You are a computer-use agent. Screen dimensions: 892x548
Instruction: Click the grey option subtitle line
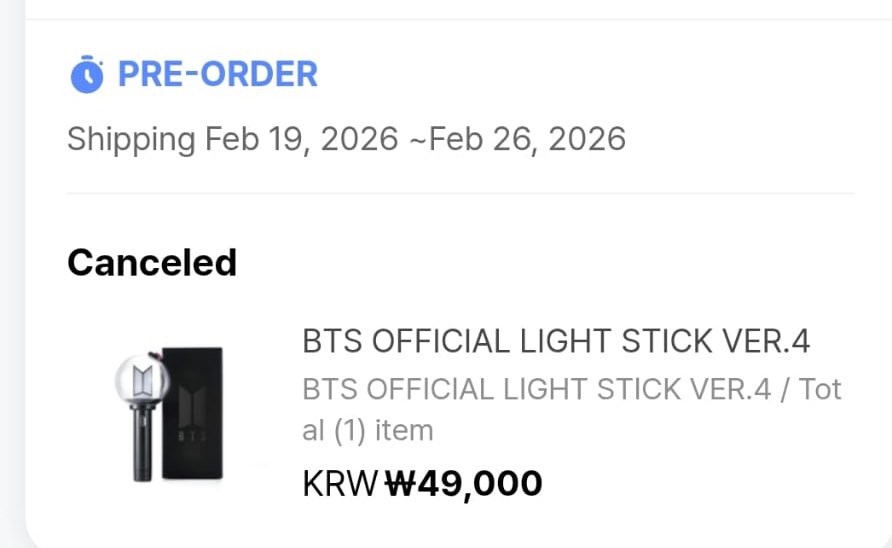click(x=572, y=390)
